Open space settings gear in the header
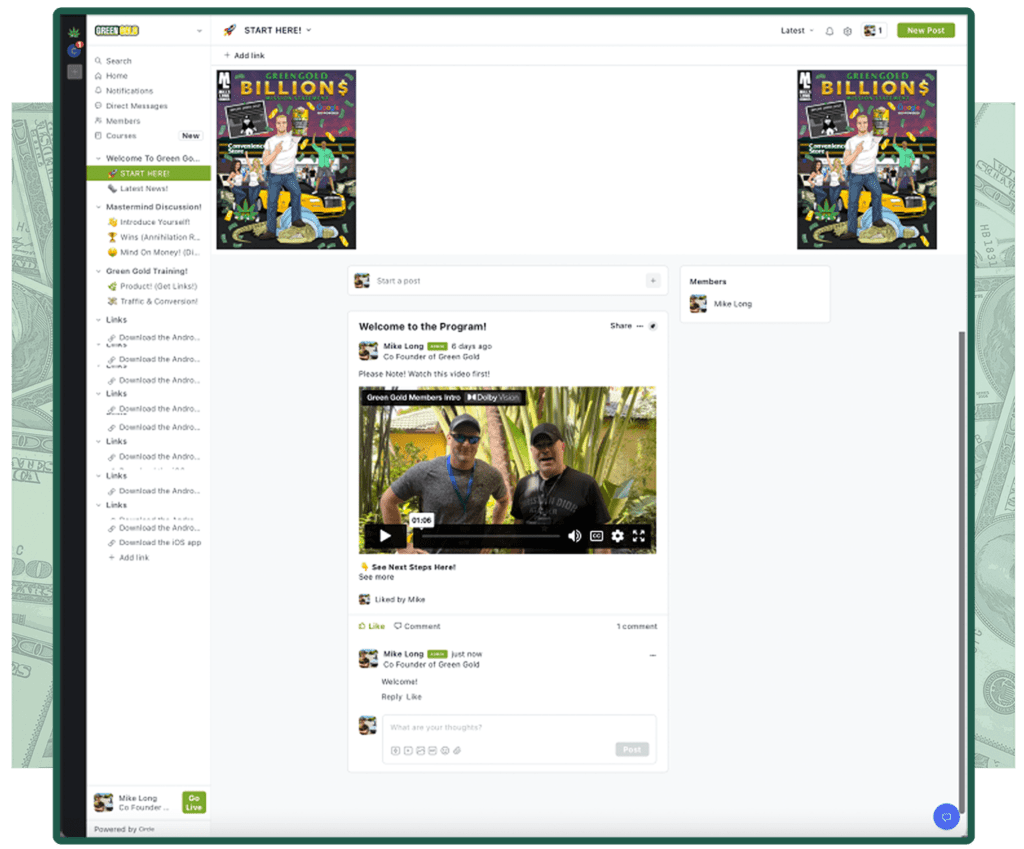 coord(847,31)
